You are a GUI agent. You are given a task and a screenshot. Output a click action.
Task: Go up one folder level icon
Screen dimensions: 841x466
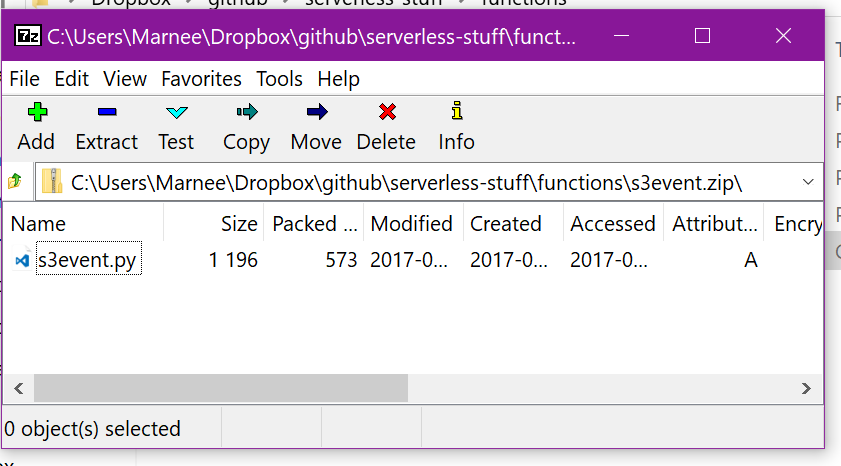coord(15,181)
